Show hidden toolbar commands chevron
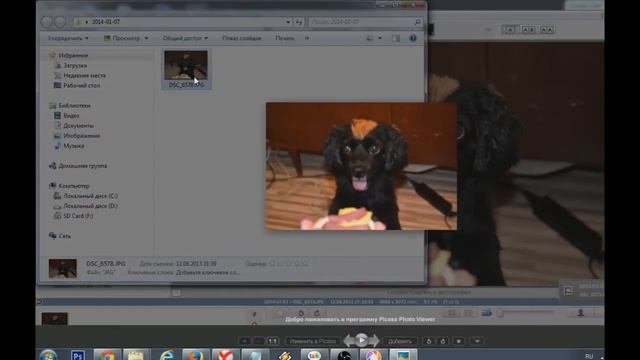The width and height of the screenshot is (640, 360). (x=307, y=38)
